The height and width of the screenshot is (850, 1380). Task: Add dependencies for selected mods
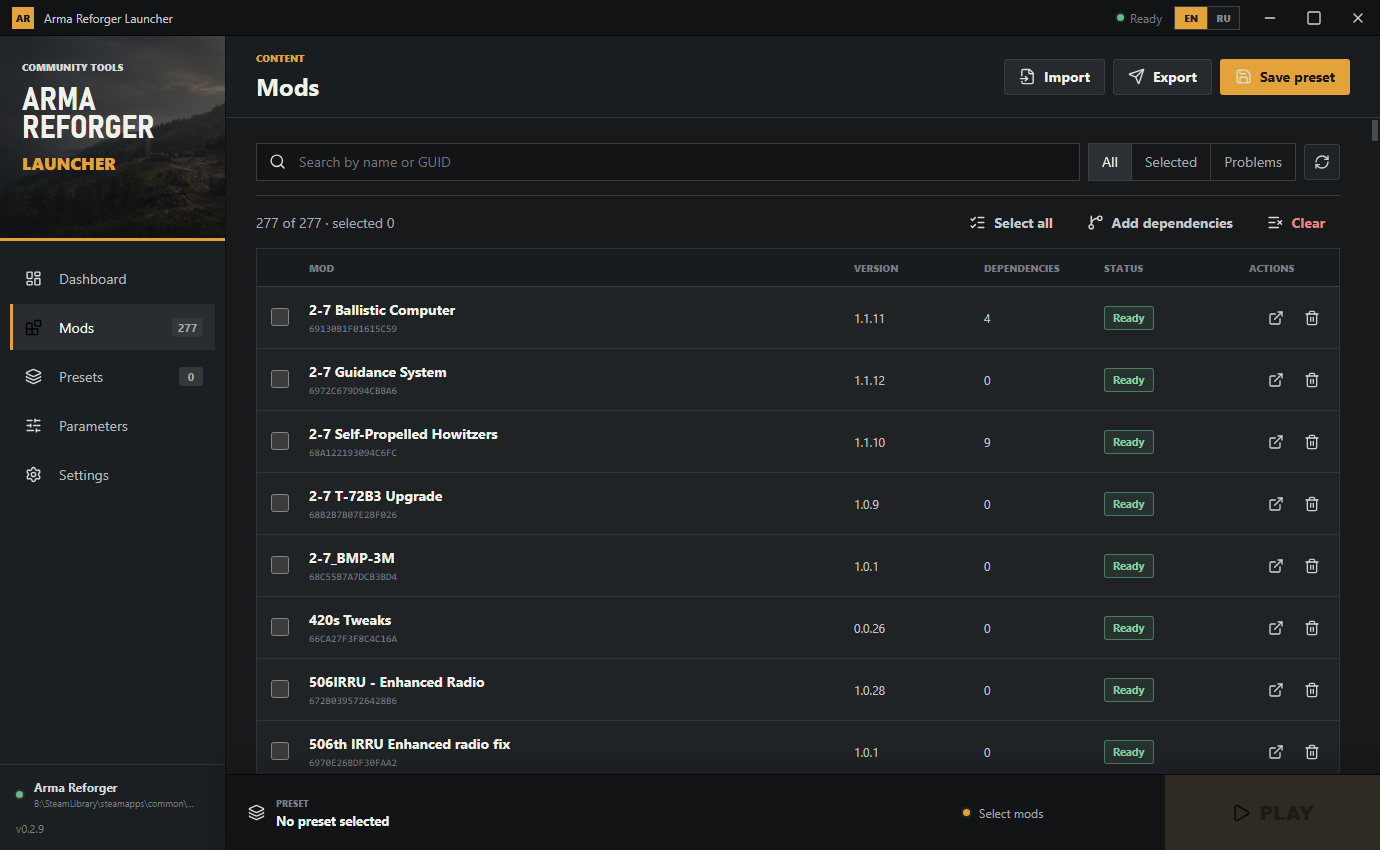[x=1160, y=223]
